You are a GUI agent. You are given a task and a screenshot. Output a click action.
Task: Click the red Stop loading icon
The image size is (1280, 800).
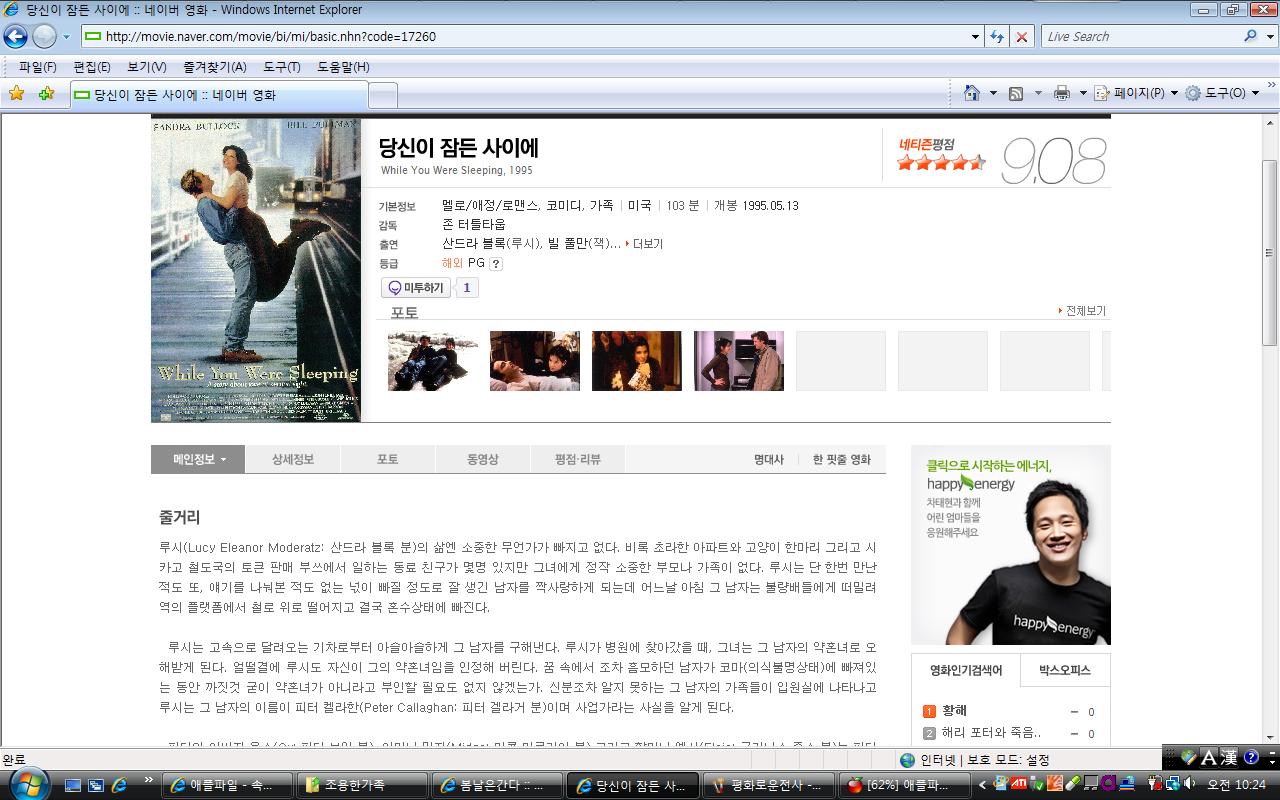click(x=1021, y=37)
